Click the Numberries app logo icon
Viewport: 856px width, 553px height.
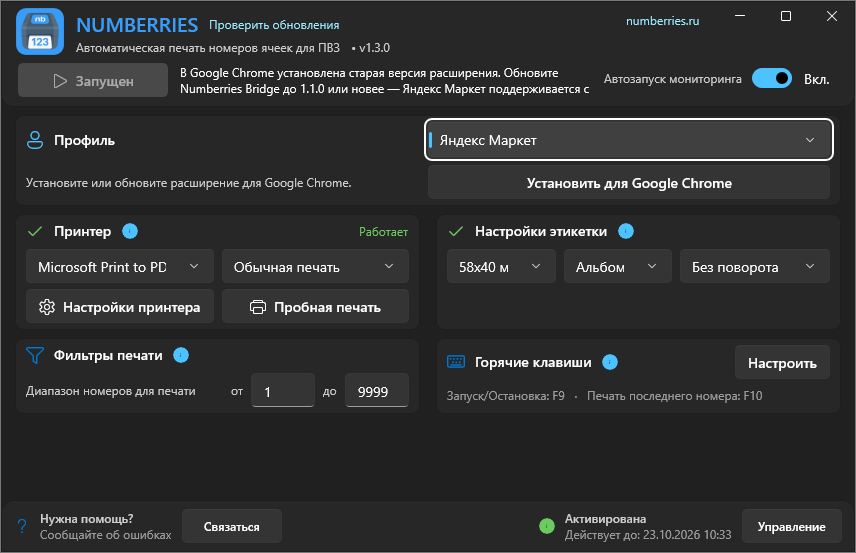[x=40, y=32]
